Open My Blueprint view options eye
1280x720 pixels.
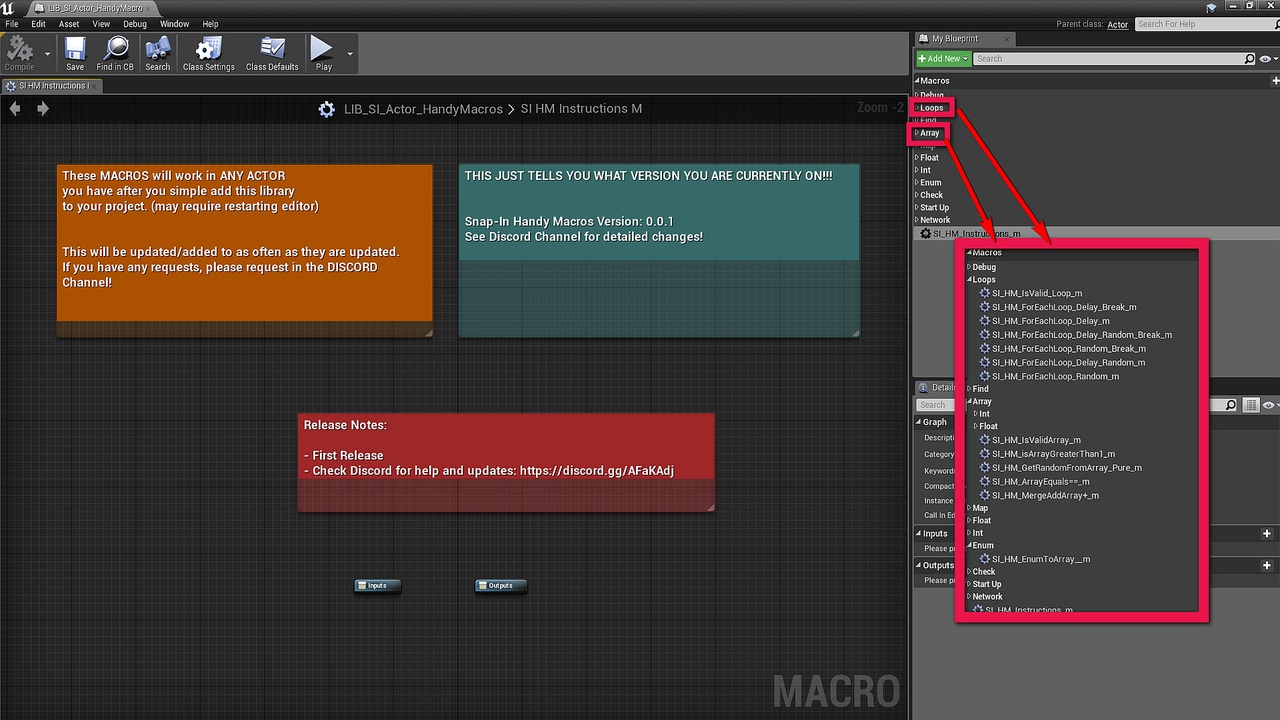pos(1266,59)
